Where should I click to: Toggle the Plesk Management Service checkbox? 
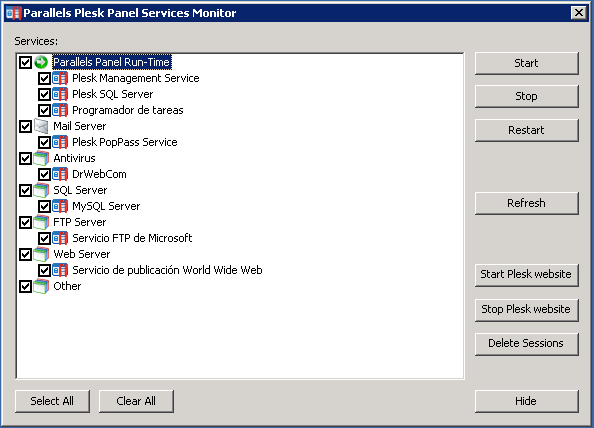44,78
